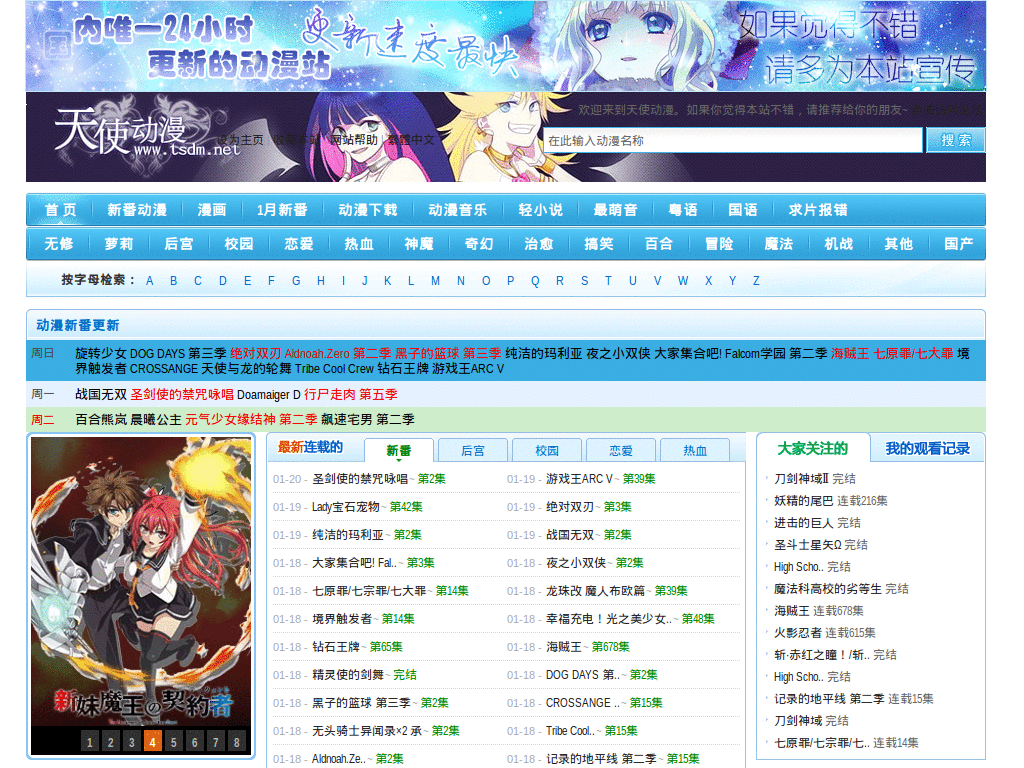Select the 机战 genre category

point(839,244)
